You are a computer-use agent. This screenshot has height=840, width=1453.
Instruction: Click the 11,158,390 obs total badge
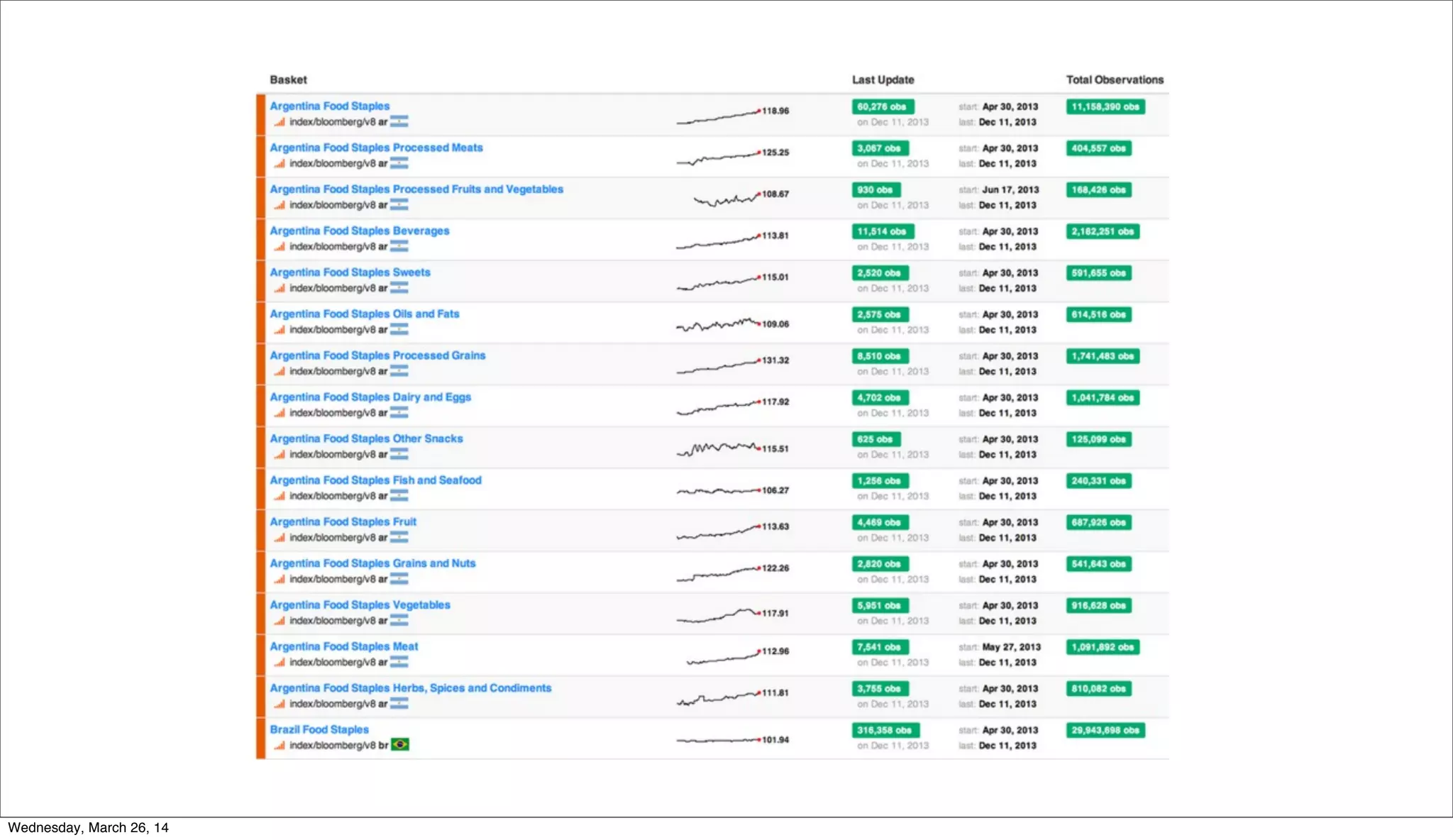coord(1105,106)
